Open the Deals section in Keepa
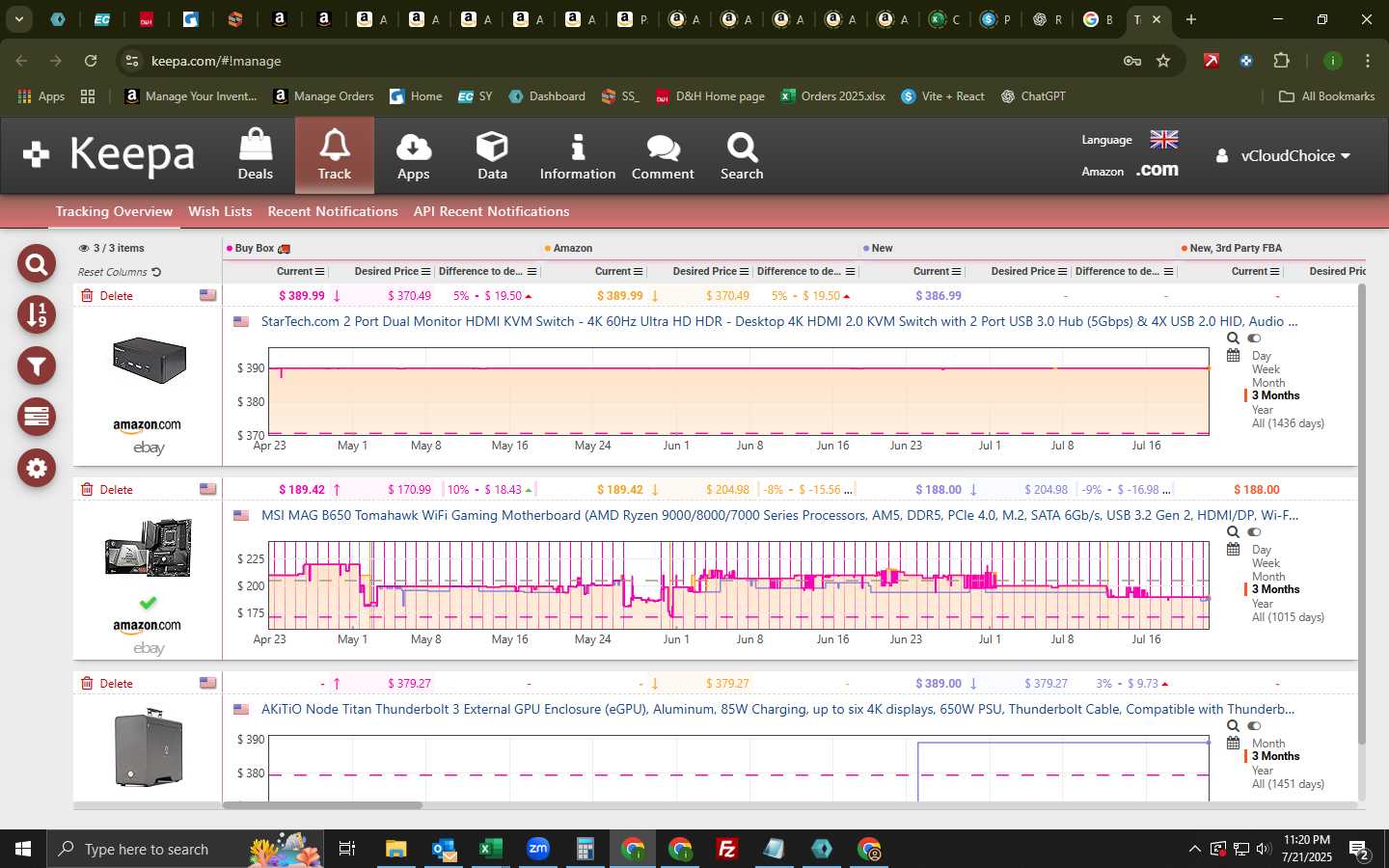Screen dimensions: 1389x868 click(255, 155)
